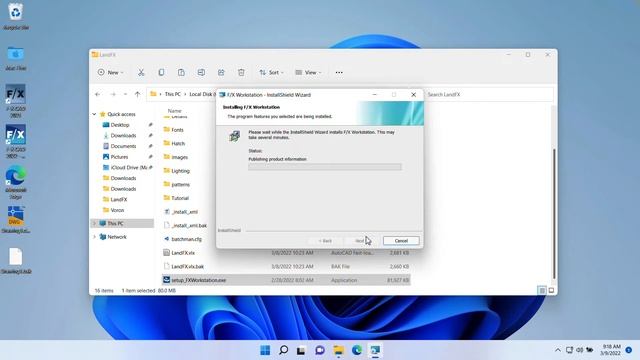This screenshot has height=360, width=640.
Task: Open the Sort dropdown in File Explorer
Action: click(x=271, y=72)
